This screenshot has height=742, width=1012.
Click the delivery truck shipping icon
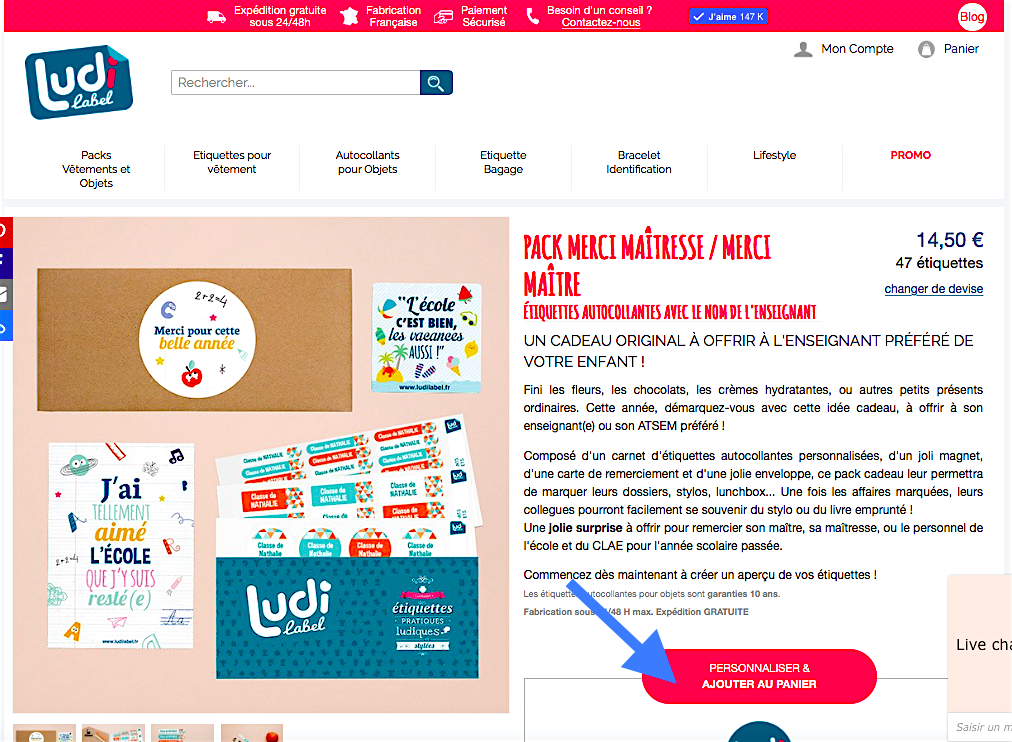pyautogui.click(x=216, y=17)
